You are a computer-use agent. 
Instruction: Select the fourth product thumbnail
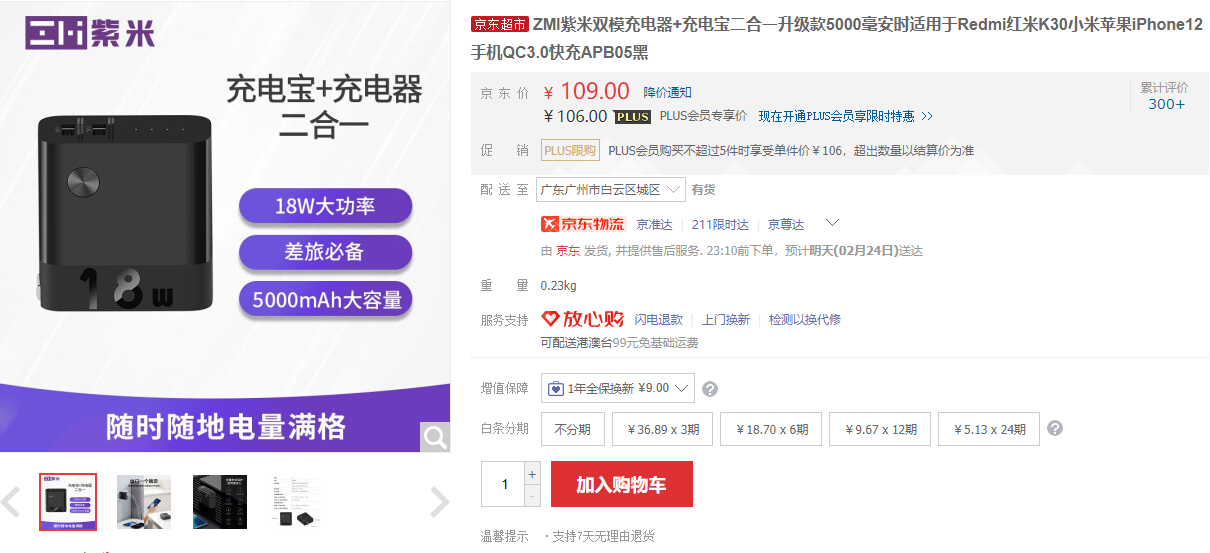coord(296,501)
